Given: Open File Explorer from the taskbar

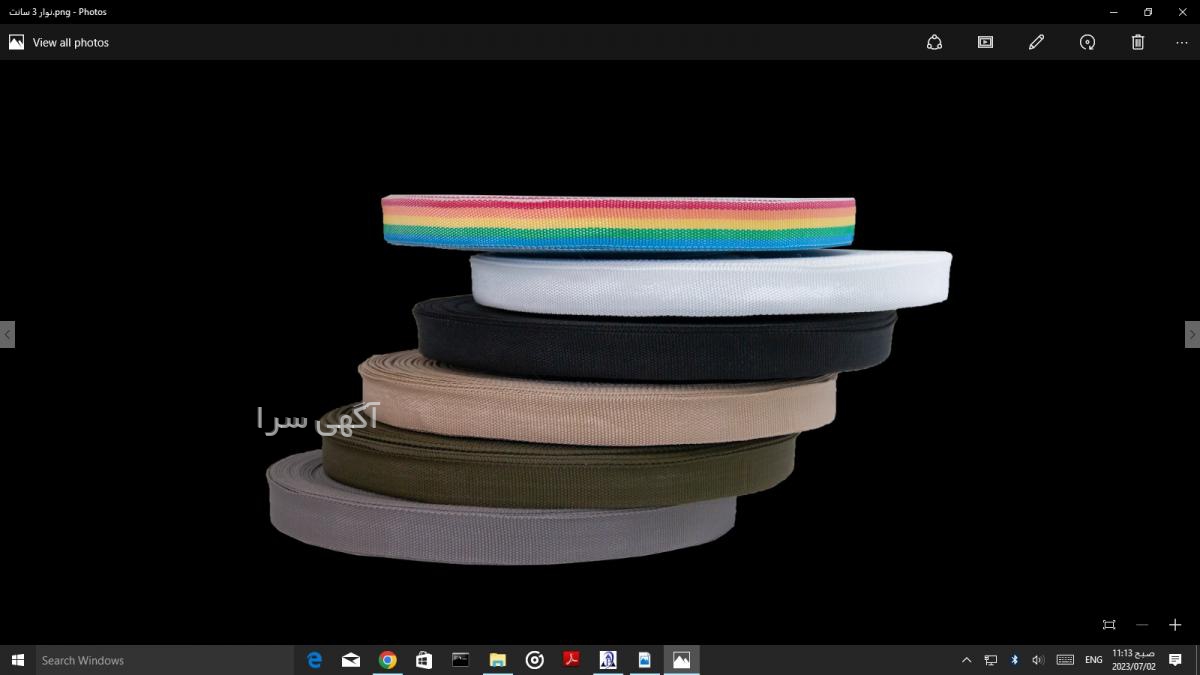Looking at the screenshot, I should click(x=498, y=660).
